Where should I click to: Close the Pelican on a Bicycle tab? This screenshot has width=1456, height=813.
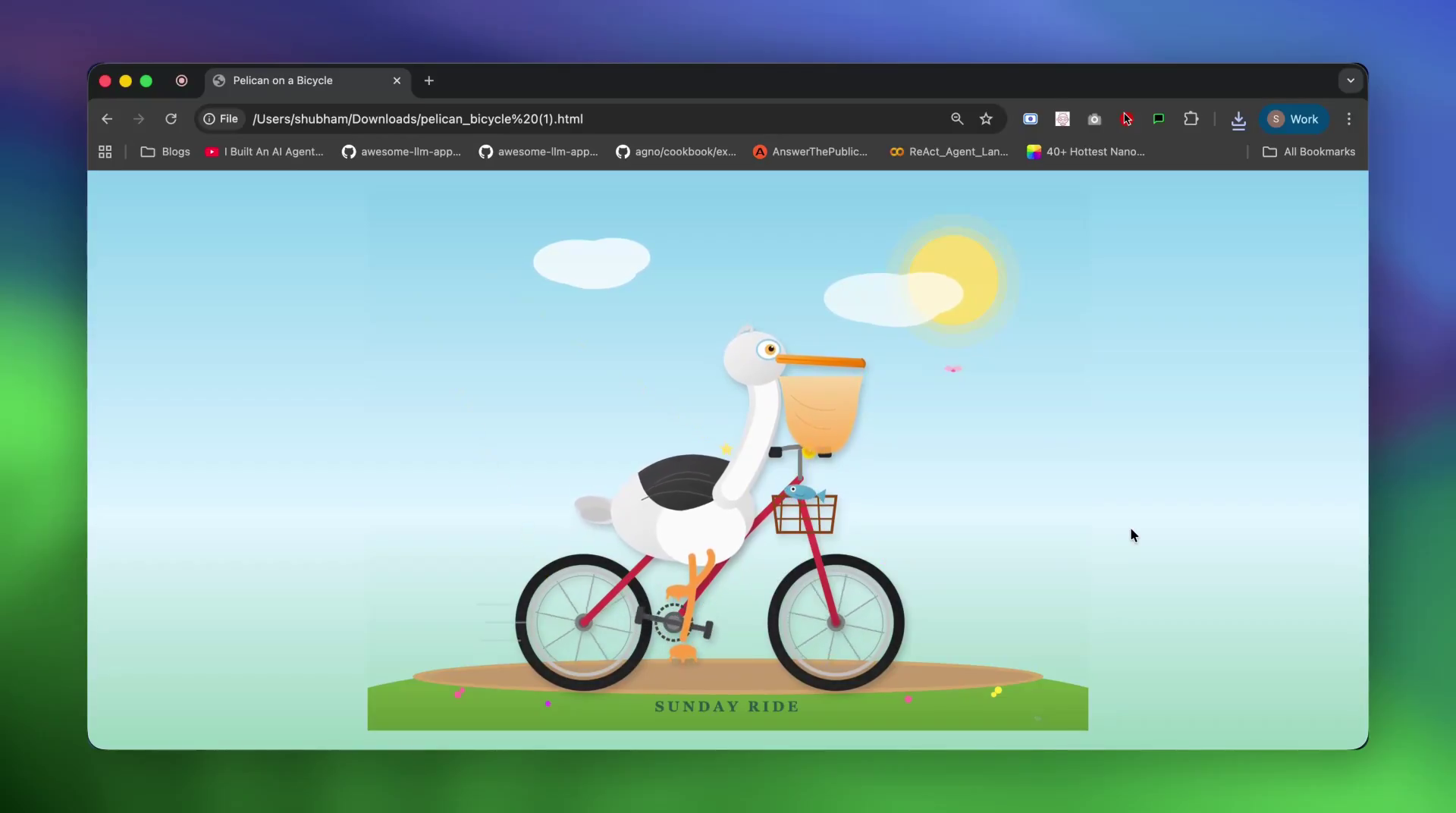(397, 80)
